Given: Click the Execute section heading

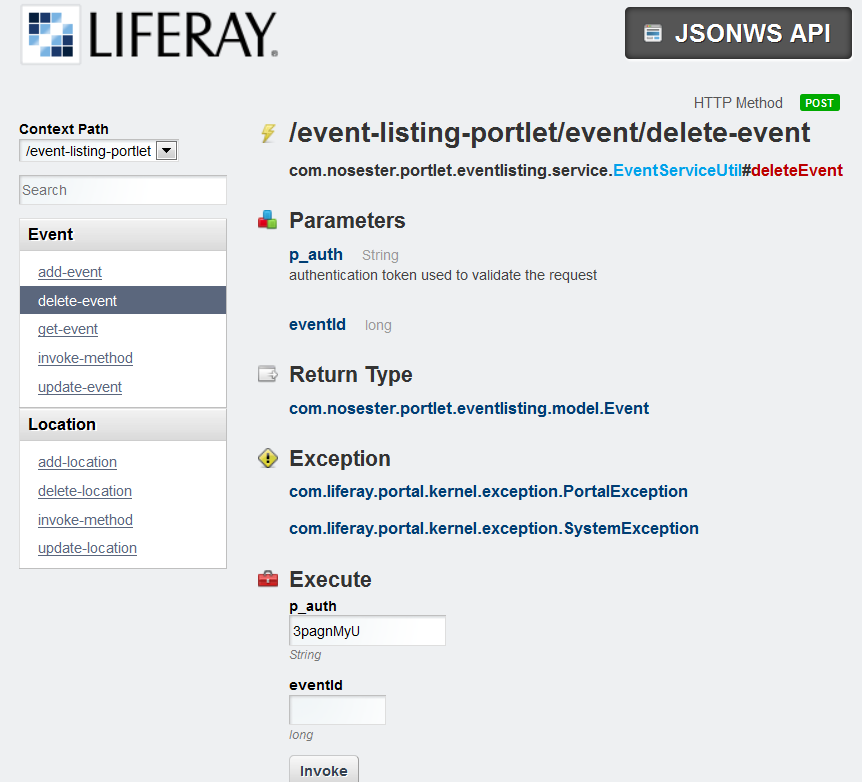Looking at the screenshot, I should (330, 579).
